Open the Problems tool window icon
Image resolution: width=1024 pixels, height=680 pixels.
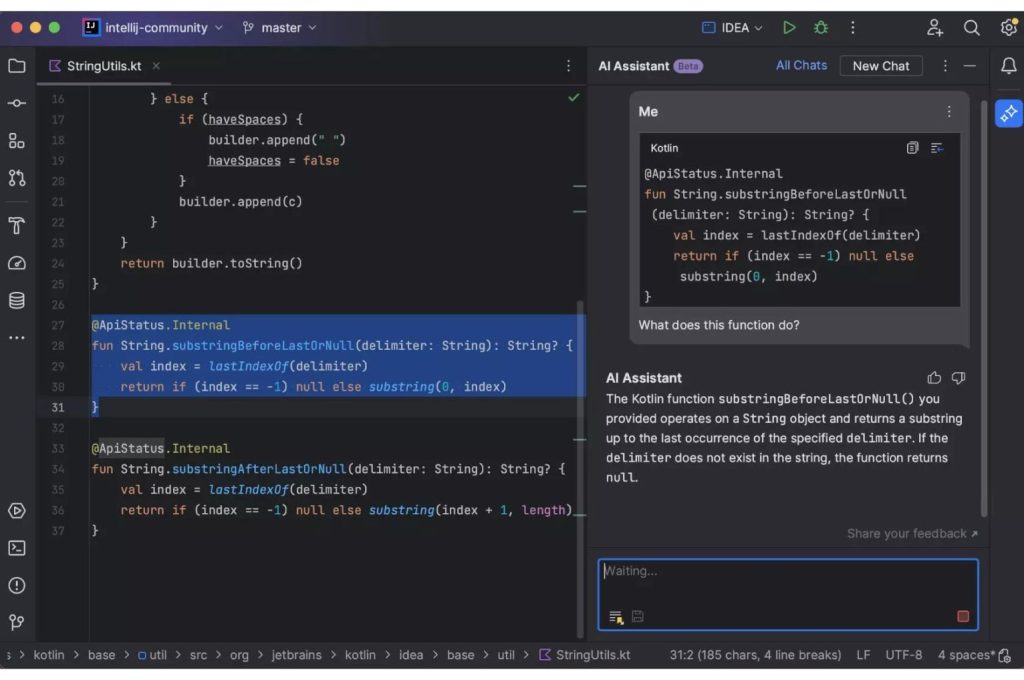coord(16,584)
